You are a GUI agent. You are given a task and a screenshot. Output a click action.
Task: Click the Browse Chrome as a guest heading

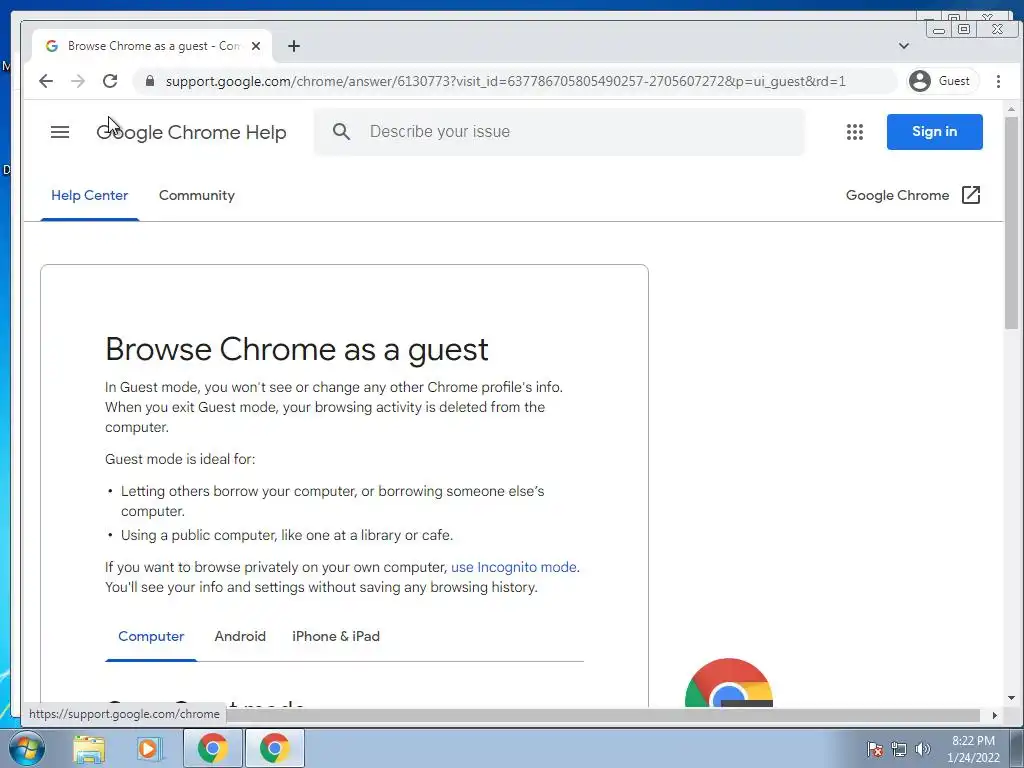coord(296,349)
